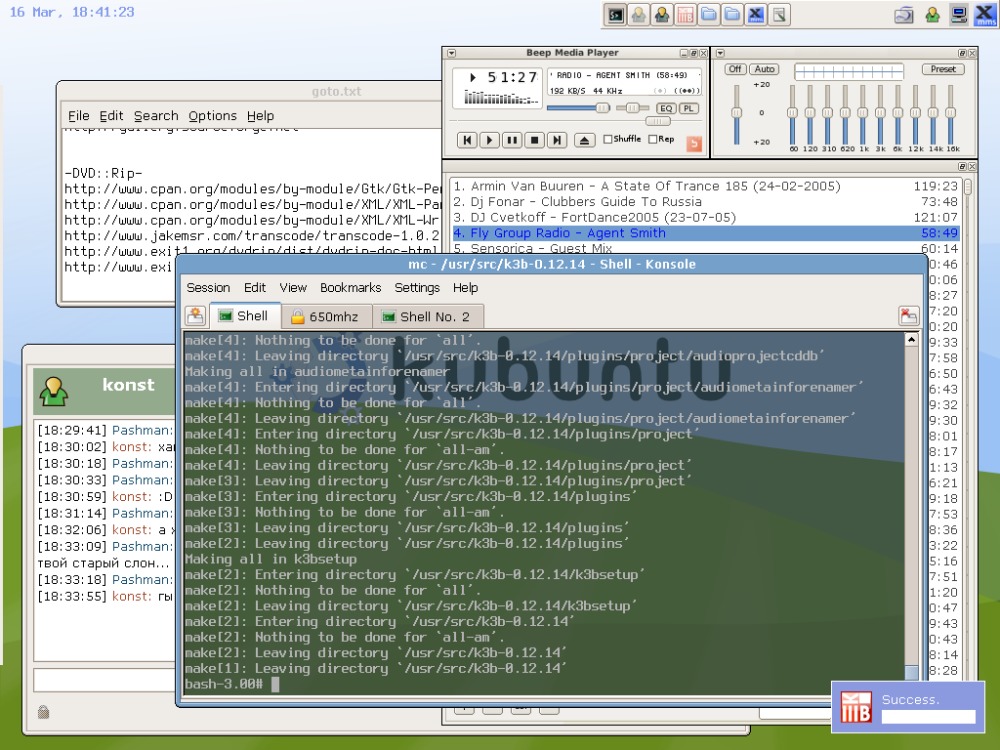1000x750 pixels.
Task: Skip to next track in Beep Media Player
Action: [557, 140]
